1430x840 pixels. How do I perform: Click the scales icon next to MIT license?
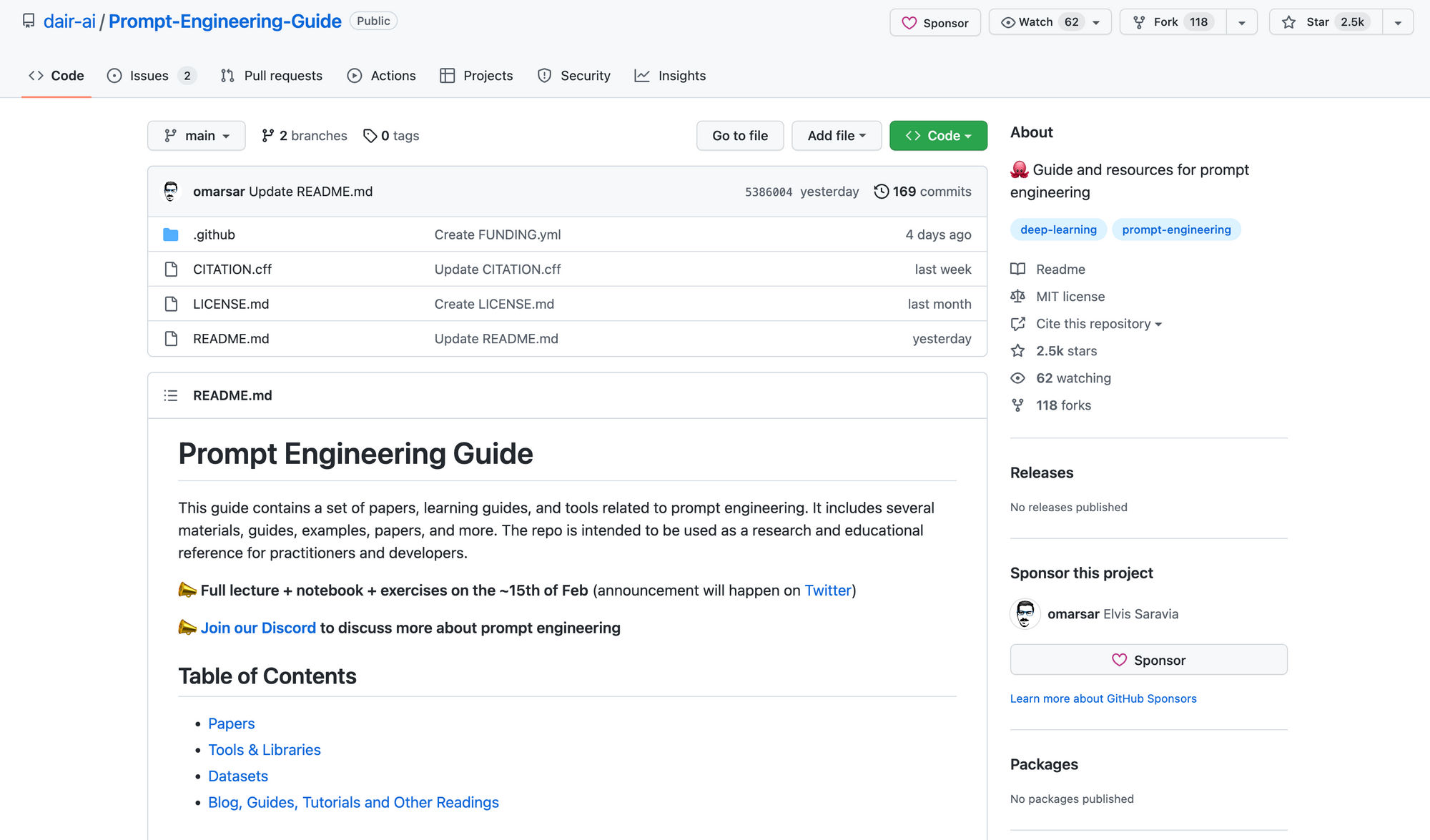click(x=1017, y=297)
